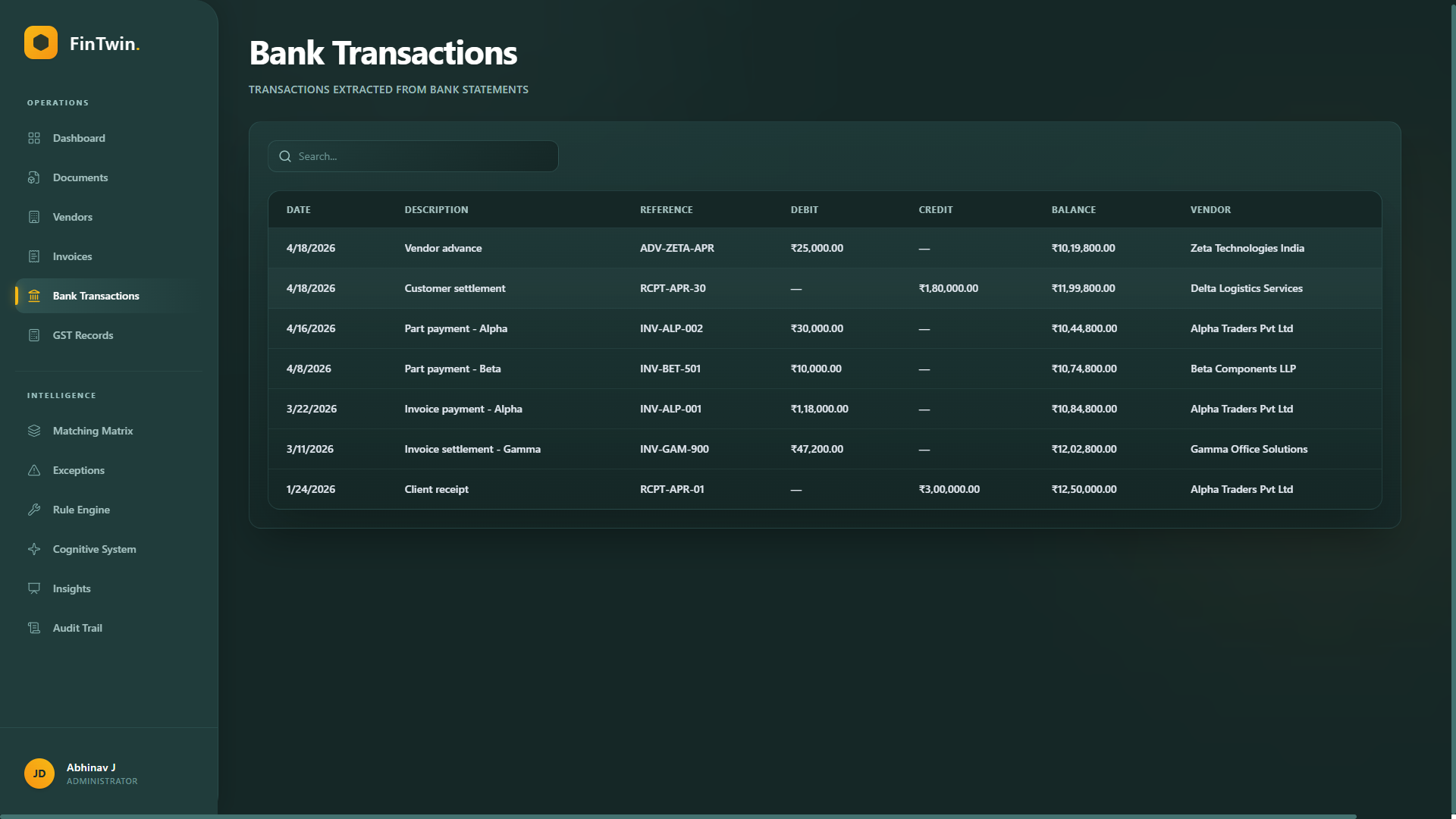1456x819 pixels.
Task: Open Cognitive System sparkle icon
Action: point(34,549)
